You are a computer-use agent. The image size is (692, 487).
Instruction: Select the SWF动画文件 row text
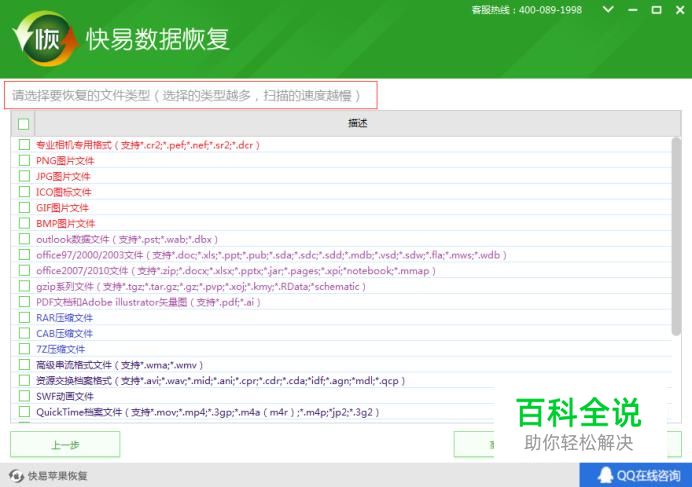click(x=65, y=396)
